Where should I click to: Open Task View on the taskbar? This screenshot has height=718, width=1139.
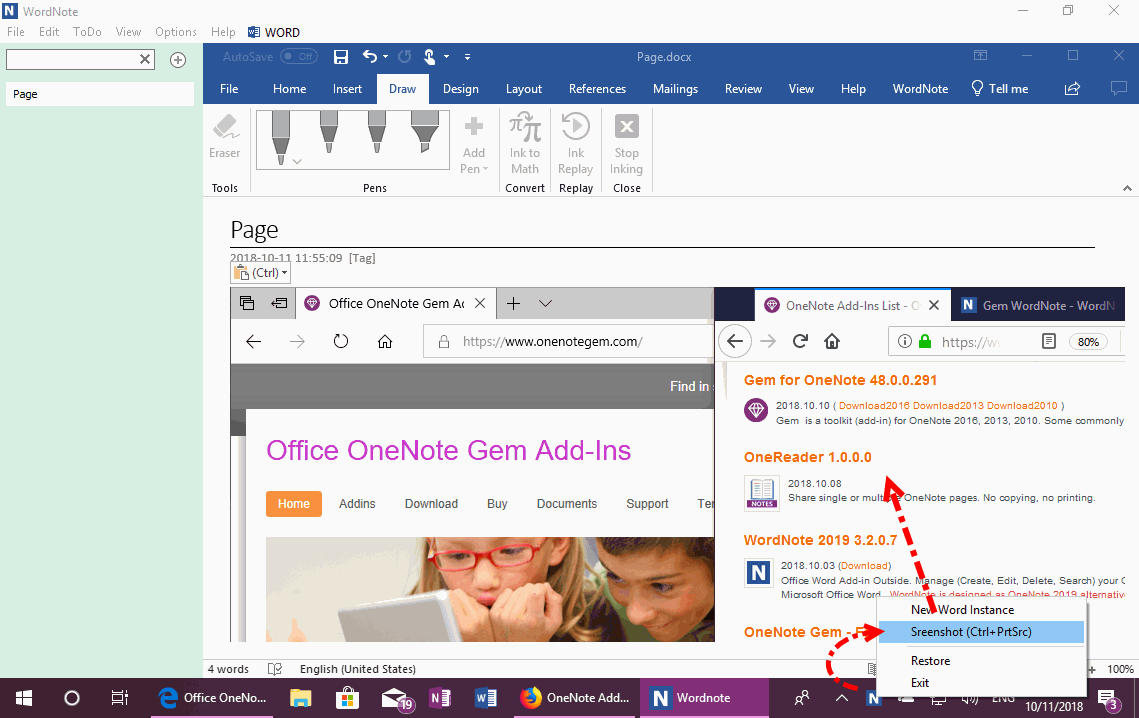120,698
